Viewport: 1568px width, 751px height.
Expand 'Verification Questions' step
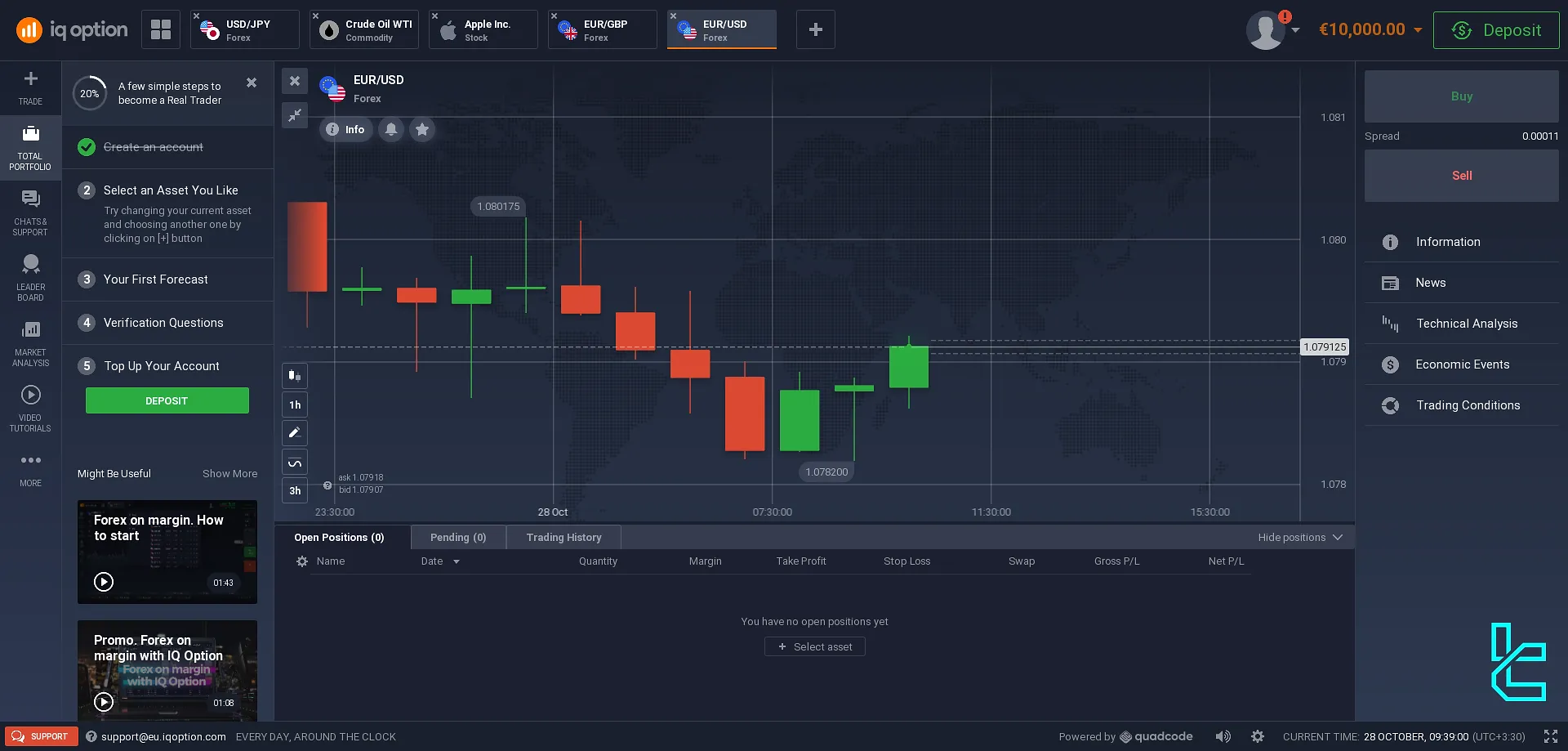167,323
